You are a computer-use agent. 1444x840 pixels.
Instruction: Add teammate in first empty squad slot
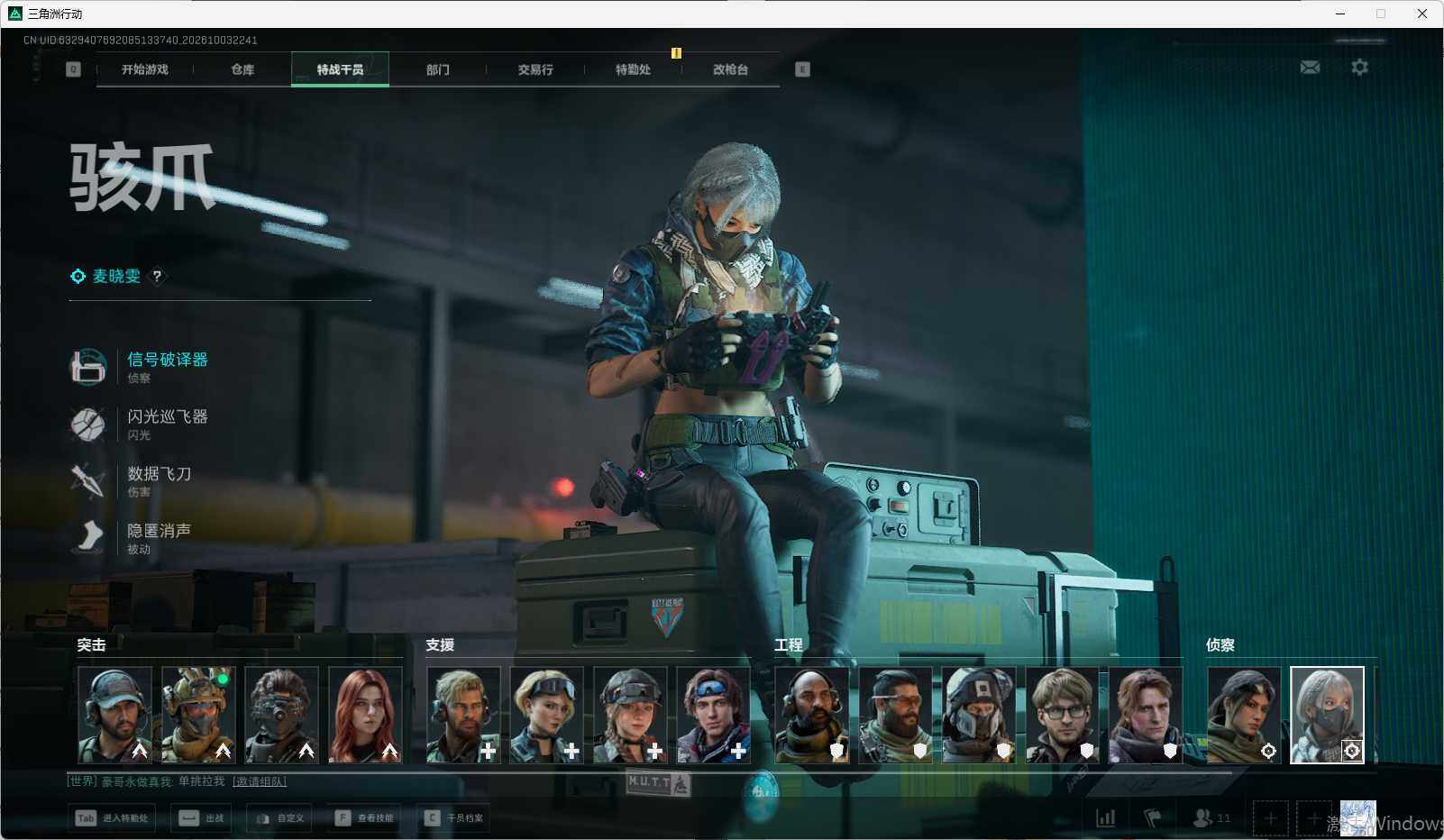pos(1270,818)
